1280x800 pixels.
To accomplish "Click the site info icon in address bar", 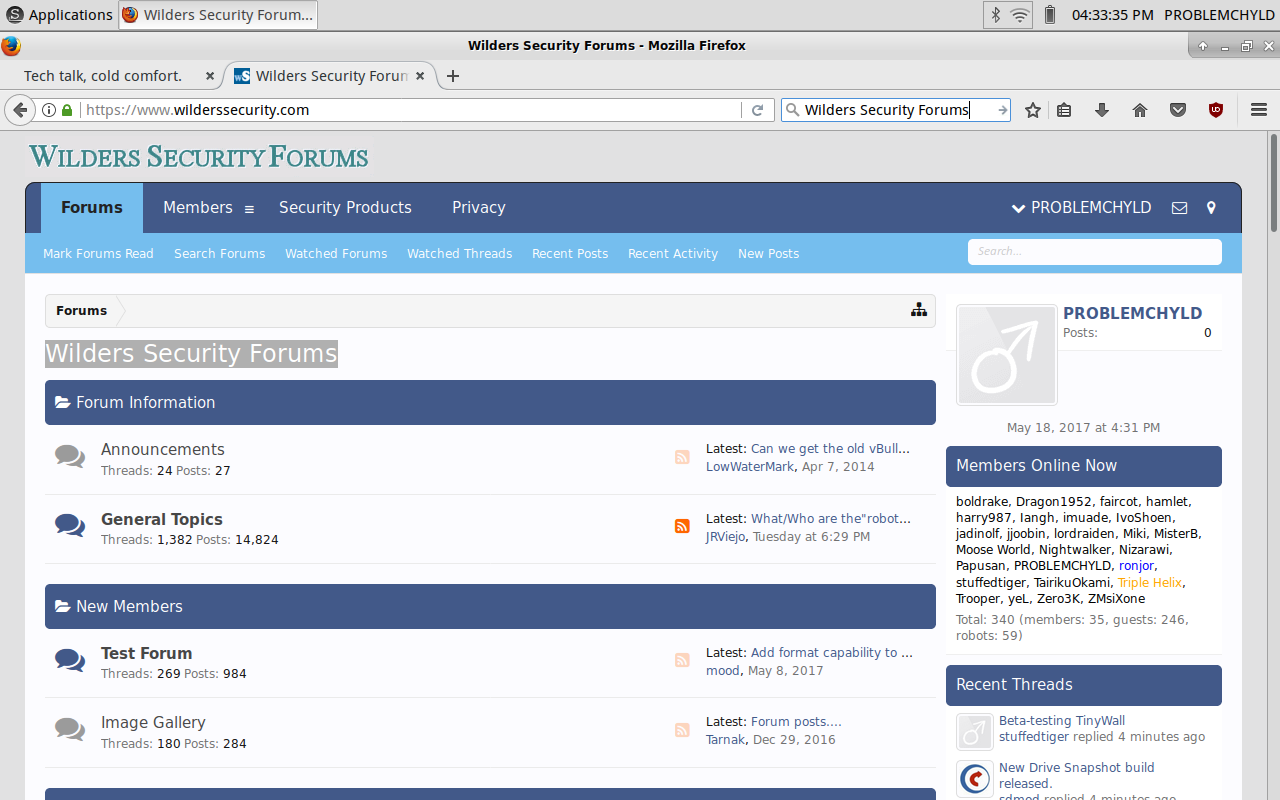I will pos(48,110).
